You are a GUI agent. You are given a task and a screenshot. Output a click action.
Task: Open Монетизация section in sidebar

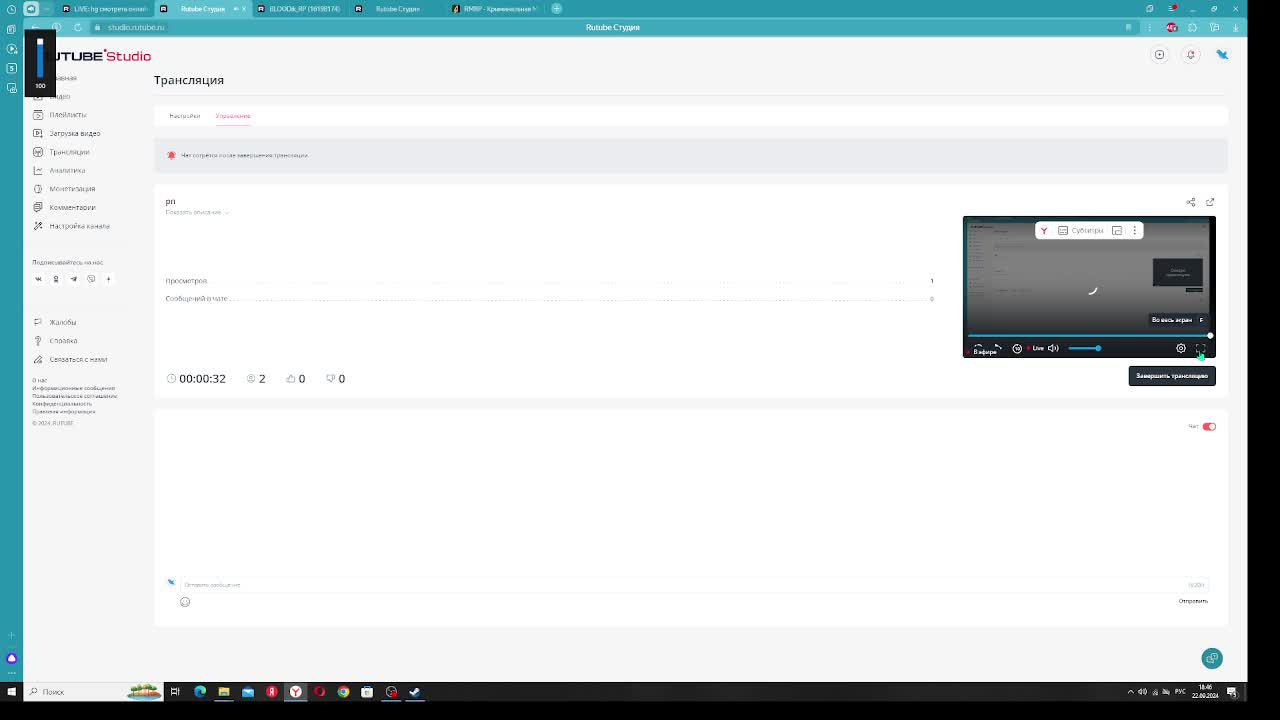pyautogui.click(x=72, y=189)
